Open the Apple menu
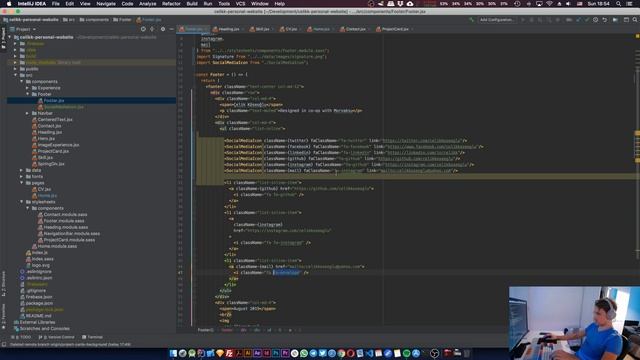 pyautogui.click(x=9, y=4)
